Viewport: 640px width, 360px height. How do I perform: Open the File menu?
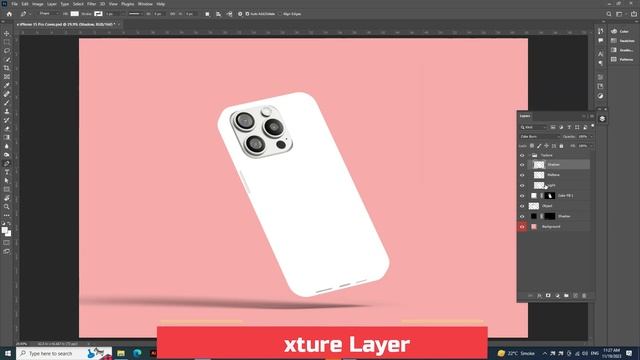tap(14, 4)
